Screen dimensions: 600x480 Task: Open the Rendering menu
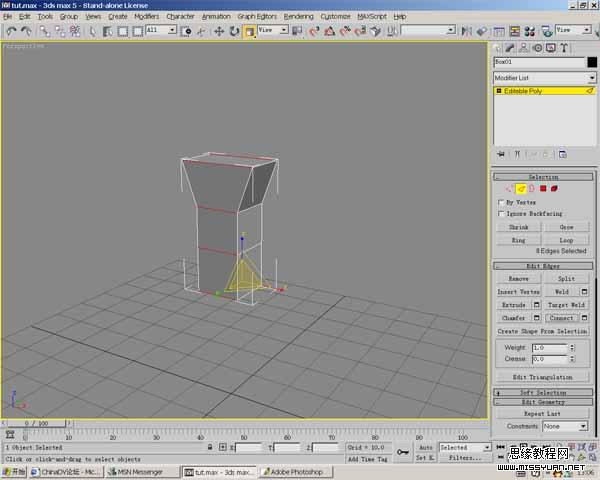(298, 16)
